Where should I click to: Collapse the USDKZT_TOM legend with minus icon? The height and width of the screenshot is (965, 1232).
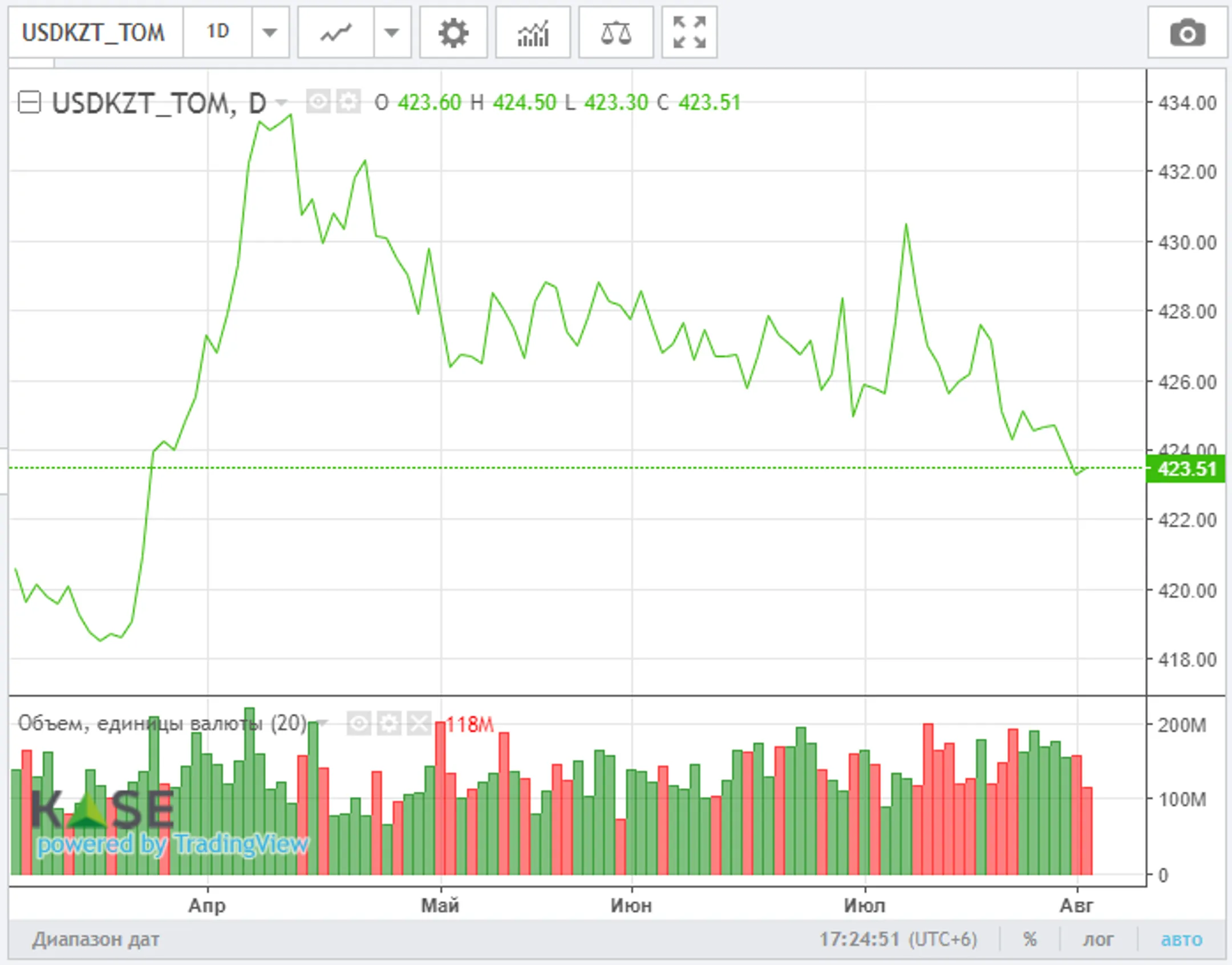point(29,103)
